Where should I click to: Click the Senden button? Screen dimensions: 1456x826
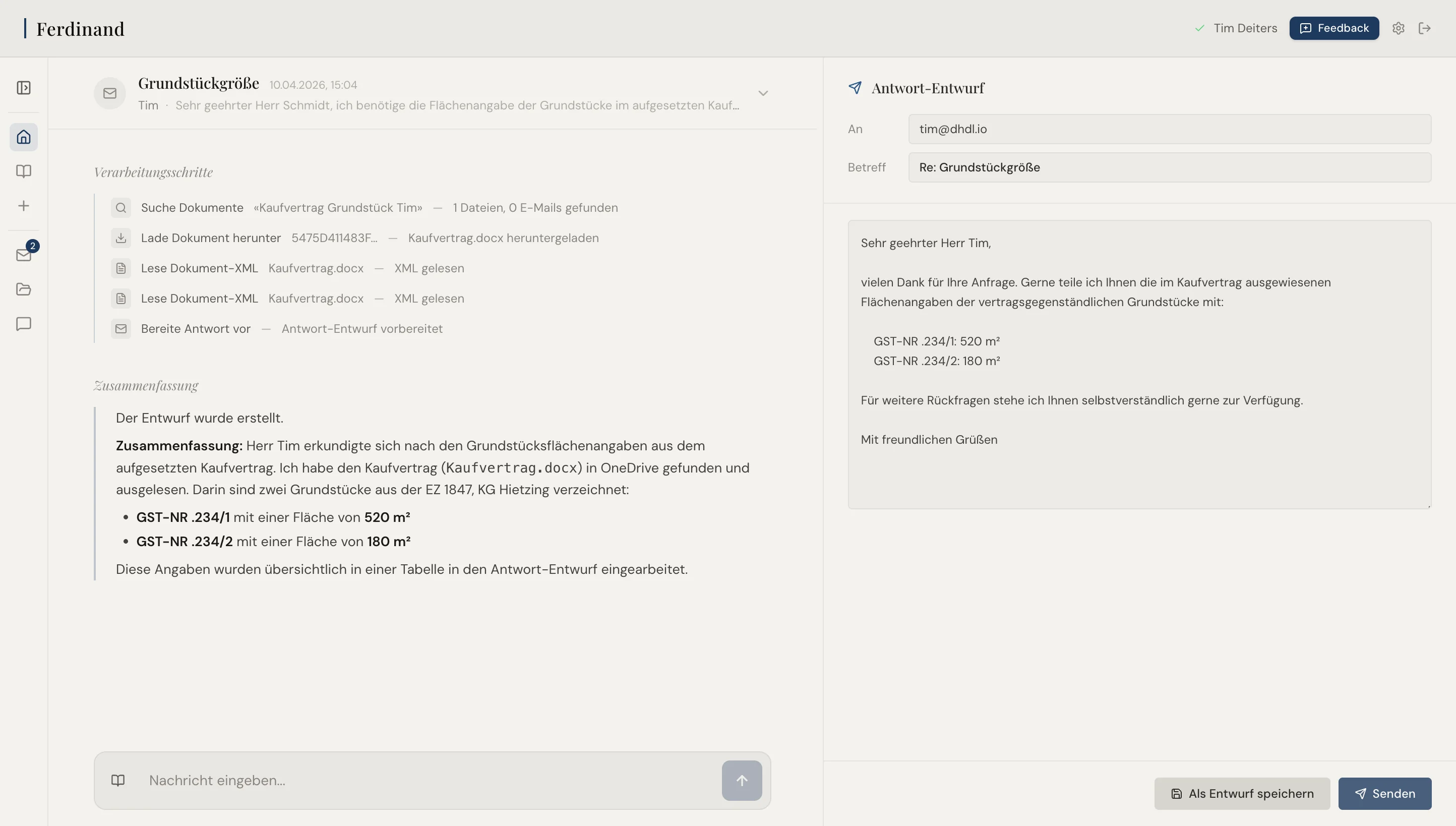(1384, 793)
